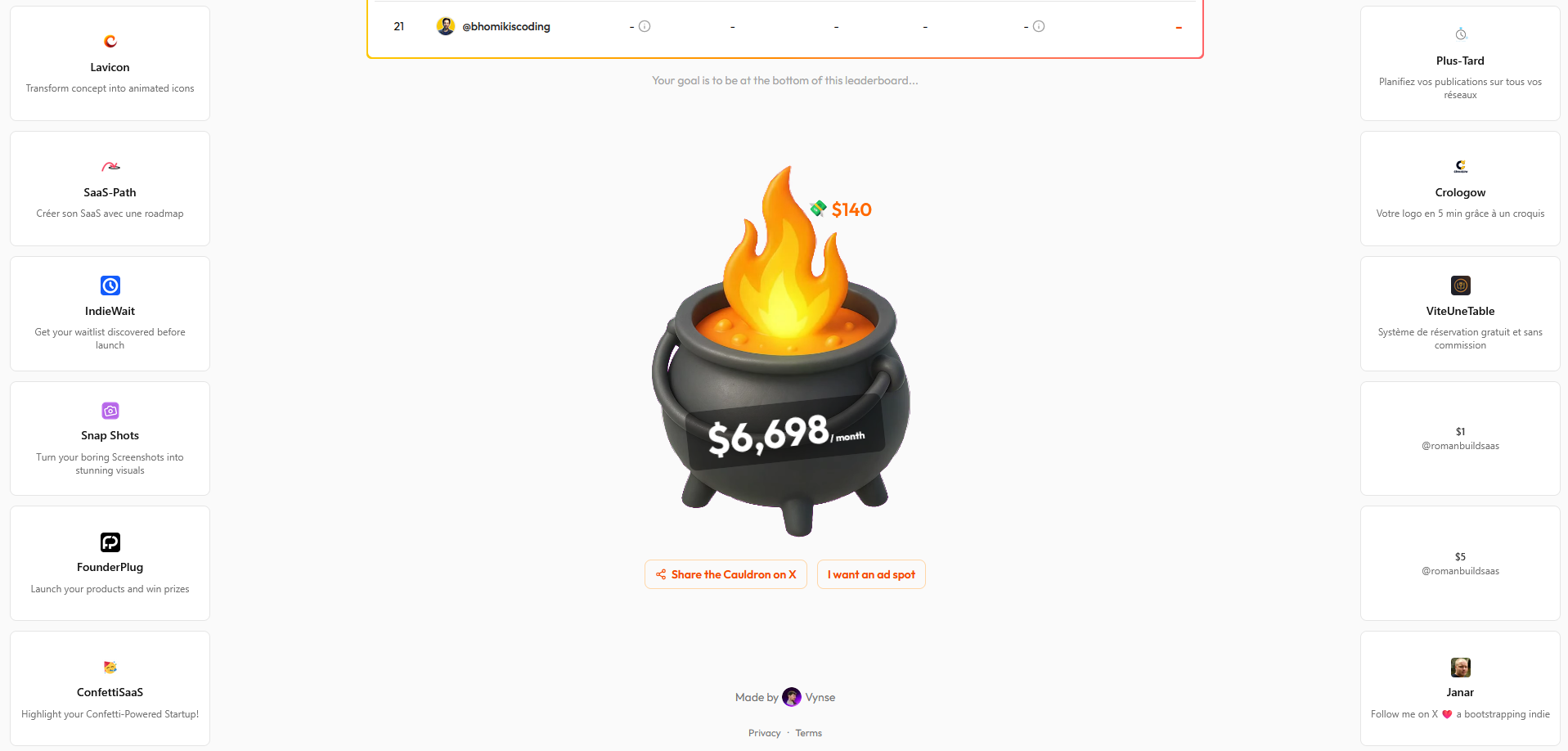Open the IndieWait clock icon

coord(110,286)
